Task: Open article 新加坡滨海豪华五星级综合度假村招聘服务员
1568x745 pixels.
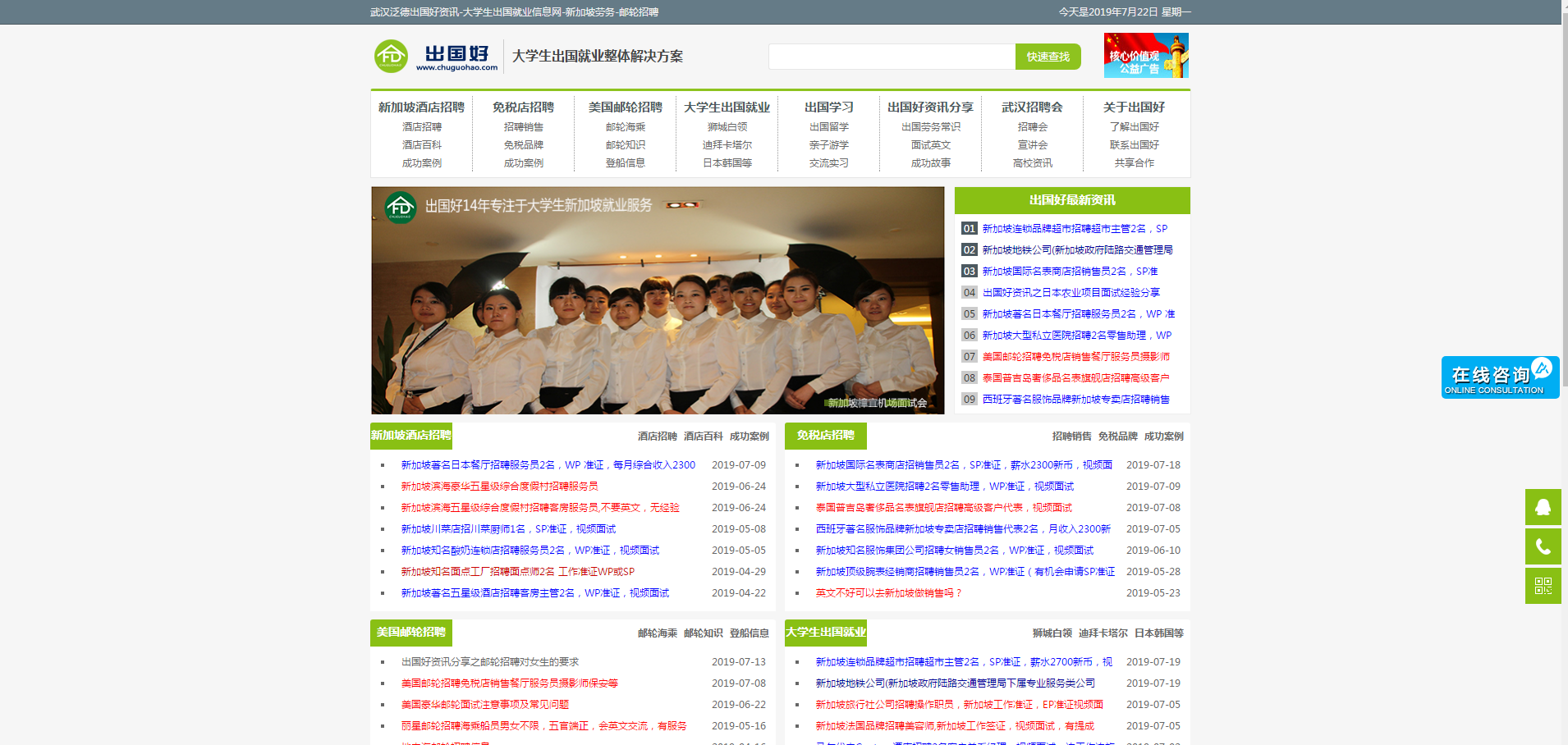Action: pos(499,487)
